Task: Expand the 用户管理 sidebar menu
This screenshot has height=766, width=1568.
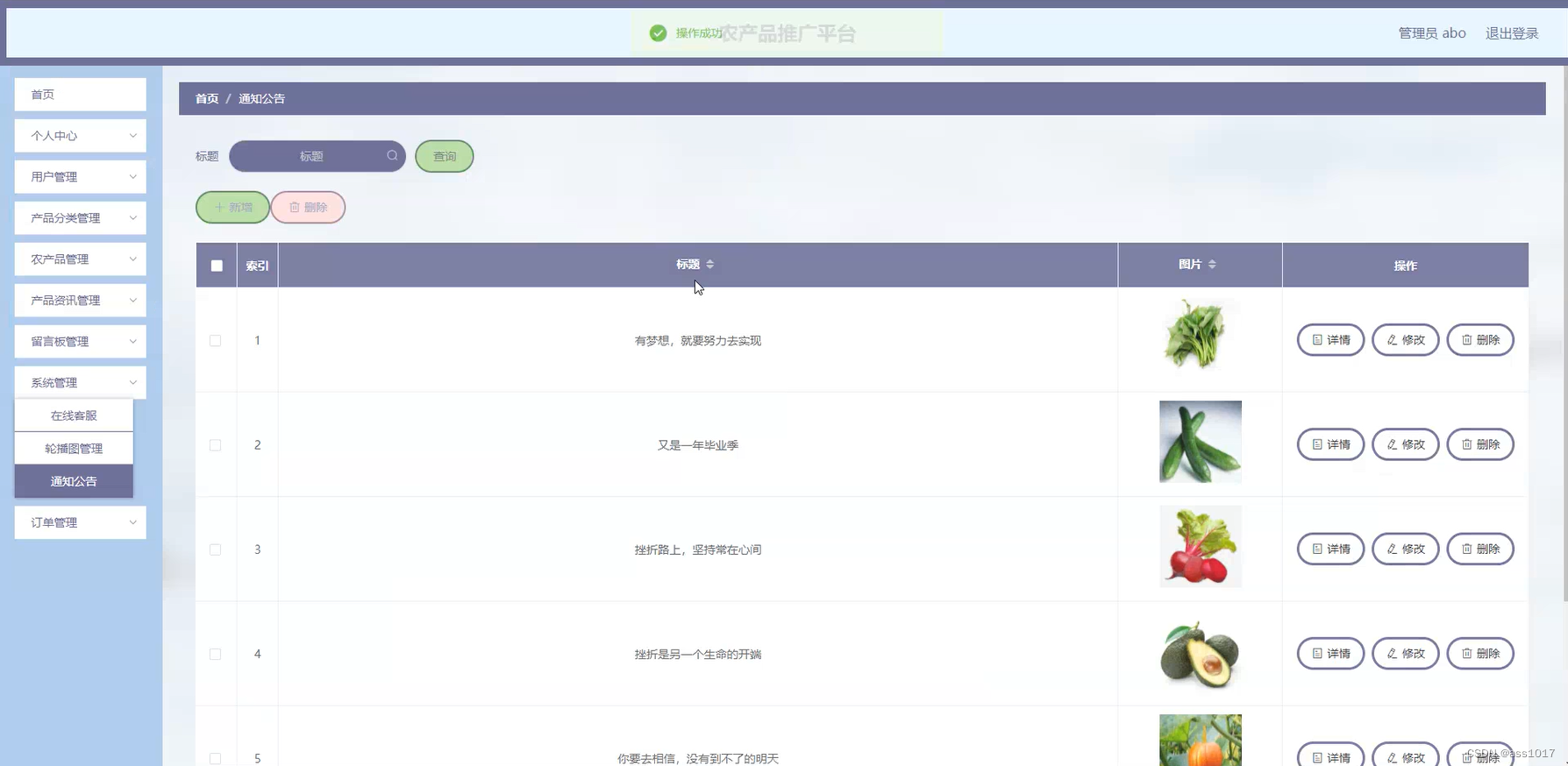Action: point(80,177)
